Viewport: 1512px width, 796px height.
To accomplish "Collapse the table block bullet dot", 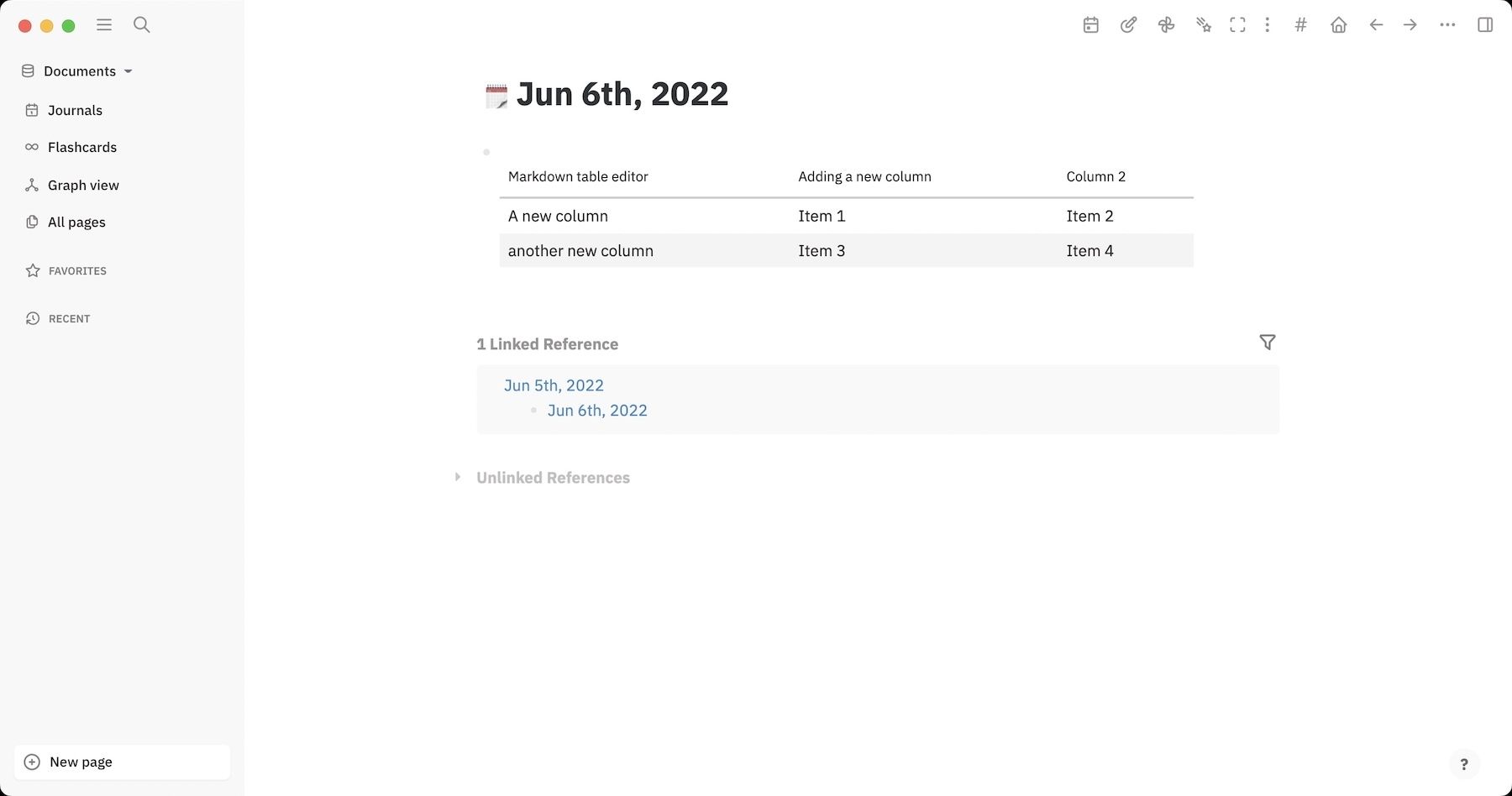I will [486, 152].
